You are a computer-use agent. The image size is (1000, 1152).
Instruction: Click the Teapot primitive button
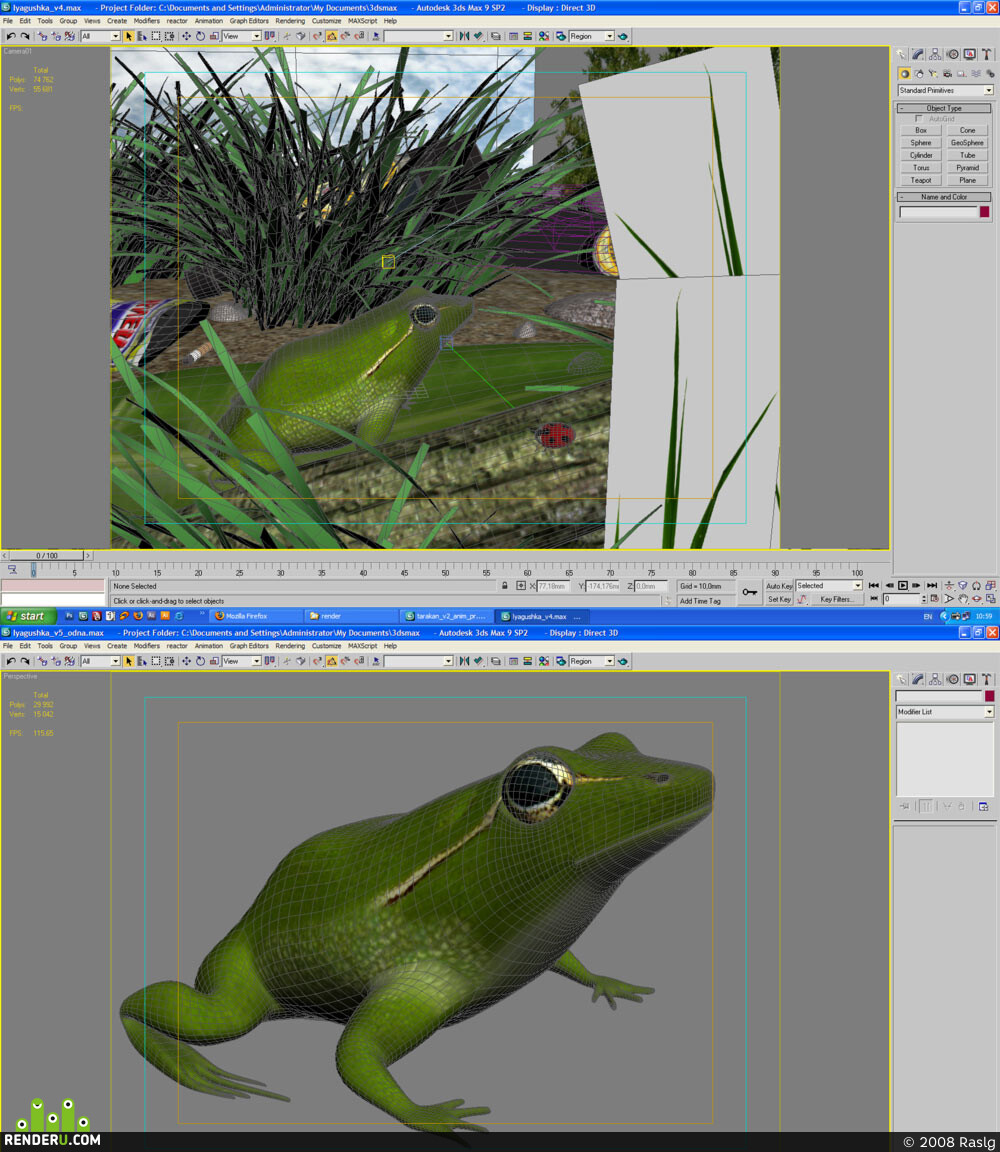(921, 180)
